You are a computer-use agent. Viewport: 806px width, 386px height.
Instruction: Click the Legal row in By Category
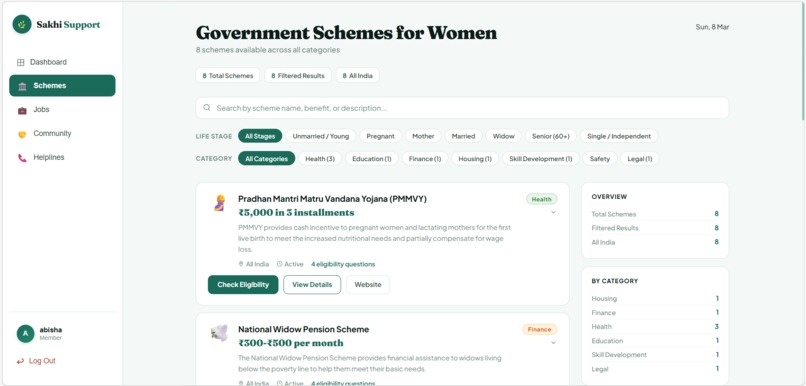[655, 369]
